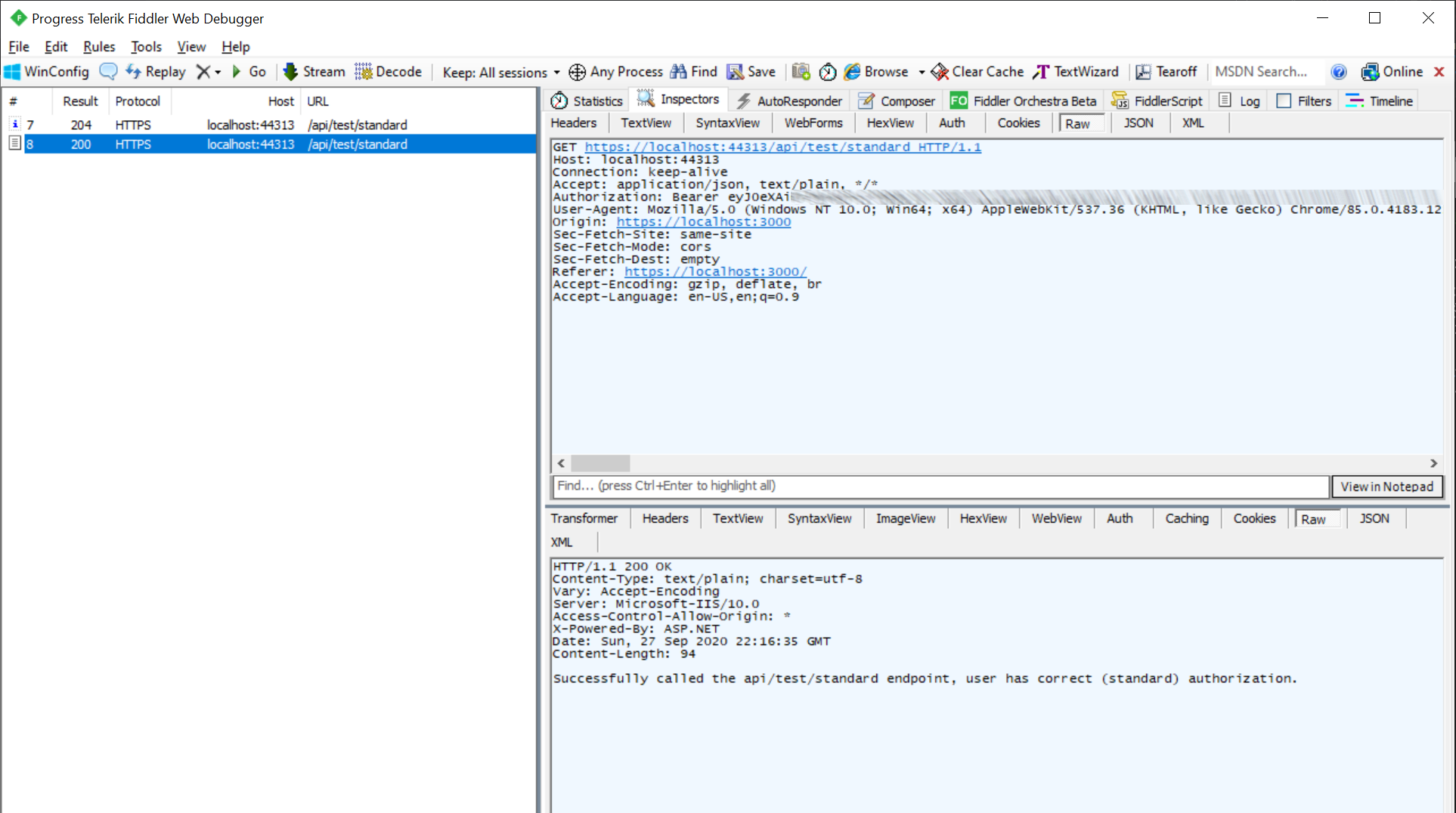Open the Rules menu

click(99, 47)
